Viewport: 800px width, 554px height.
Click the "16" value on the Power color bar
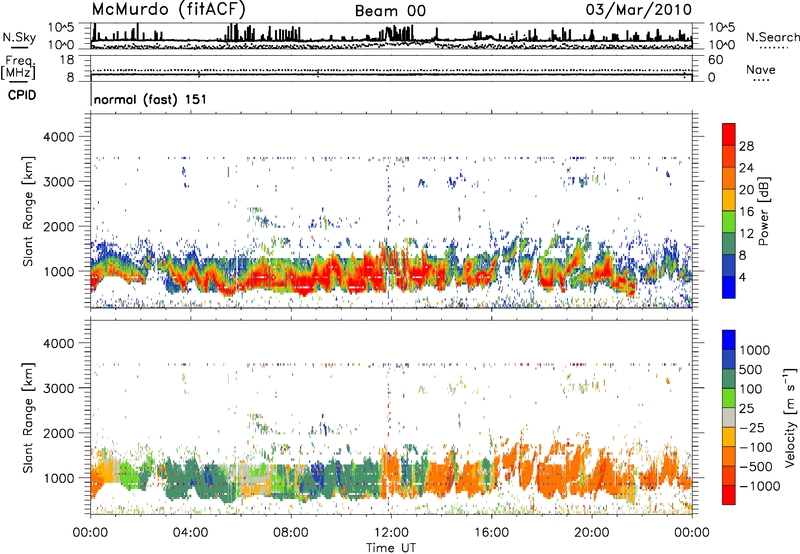[x=746, y=212]
